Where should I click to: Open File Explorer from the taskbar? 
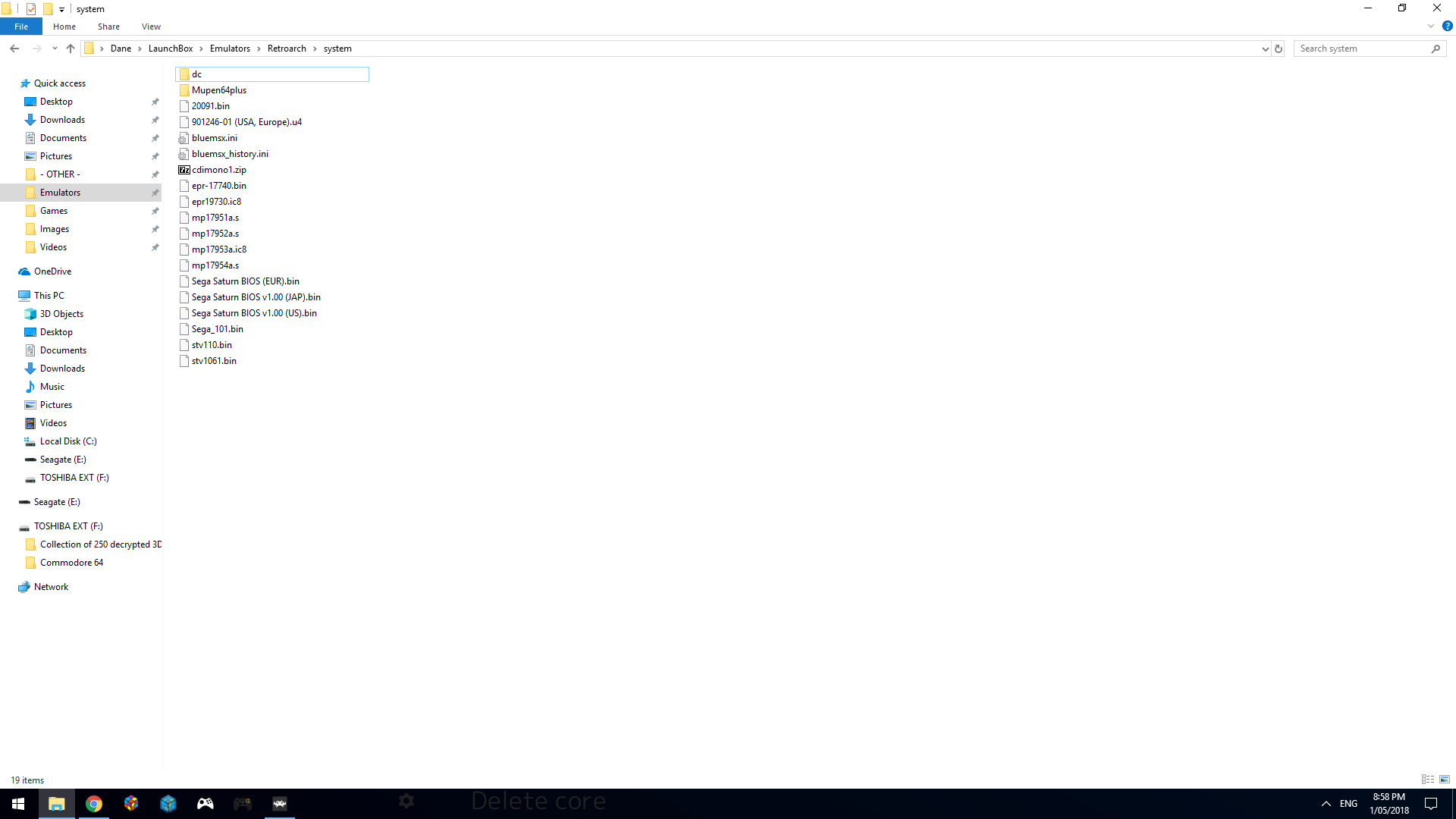[57, 804]
